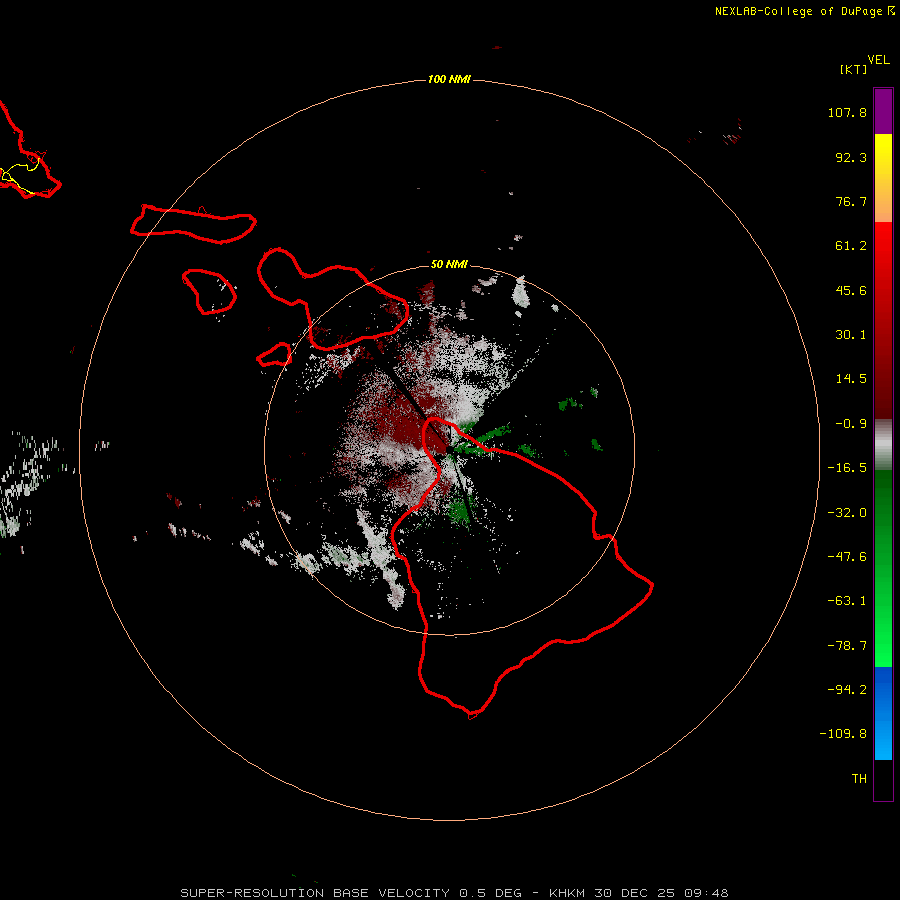The height and width of the screenshot is (900, 900).
Task: Click the NEXLAB-College of DuPage label
Action: click(x=804, y=11)
